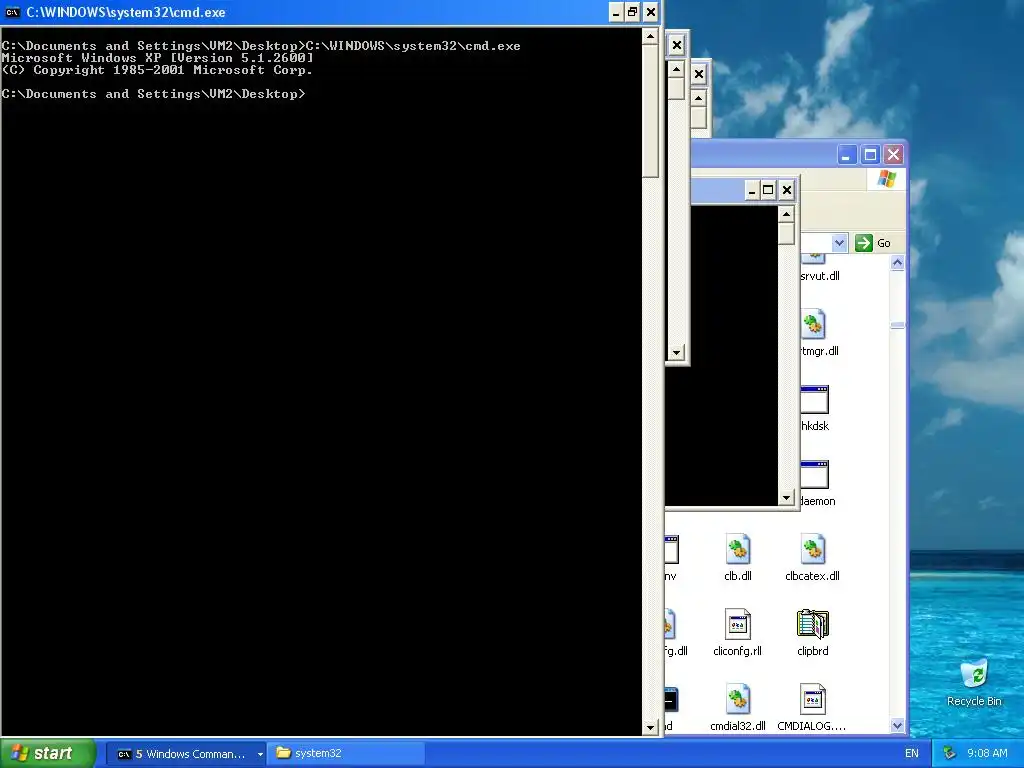Select the CMDIALOG file icon
The width and height of the screenshot is (1024, 768).
pos(812,699)
